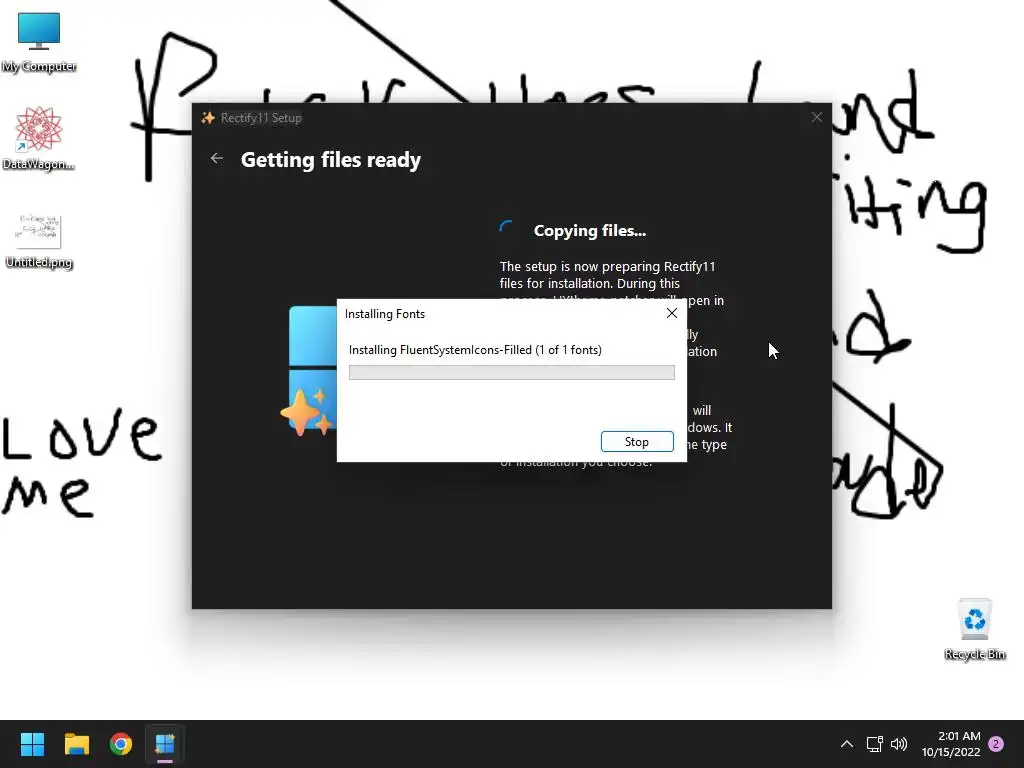This screenshot has height=768, width=1024.
Task: Click the Getting files ready heading
Action: 330,160
